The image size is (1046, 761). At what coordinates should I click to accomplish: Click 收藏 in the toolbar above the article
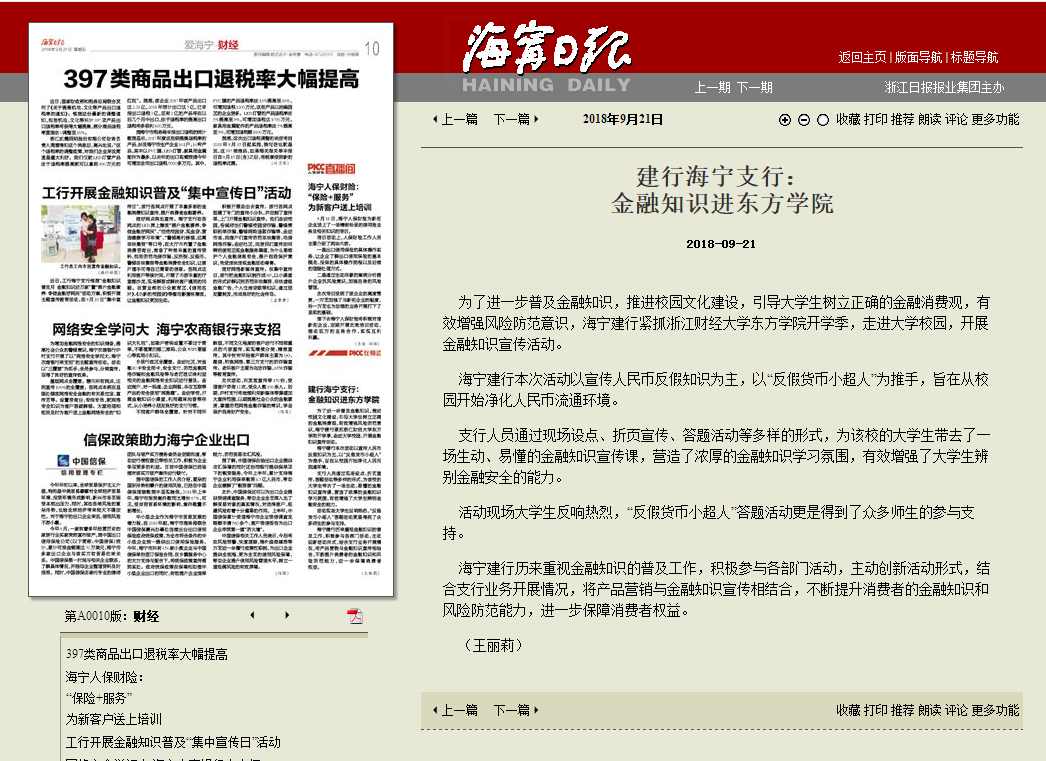click(848, 119)
